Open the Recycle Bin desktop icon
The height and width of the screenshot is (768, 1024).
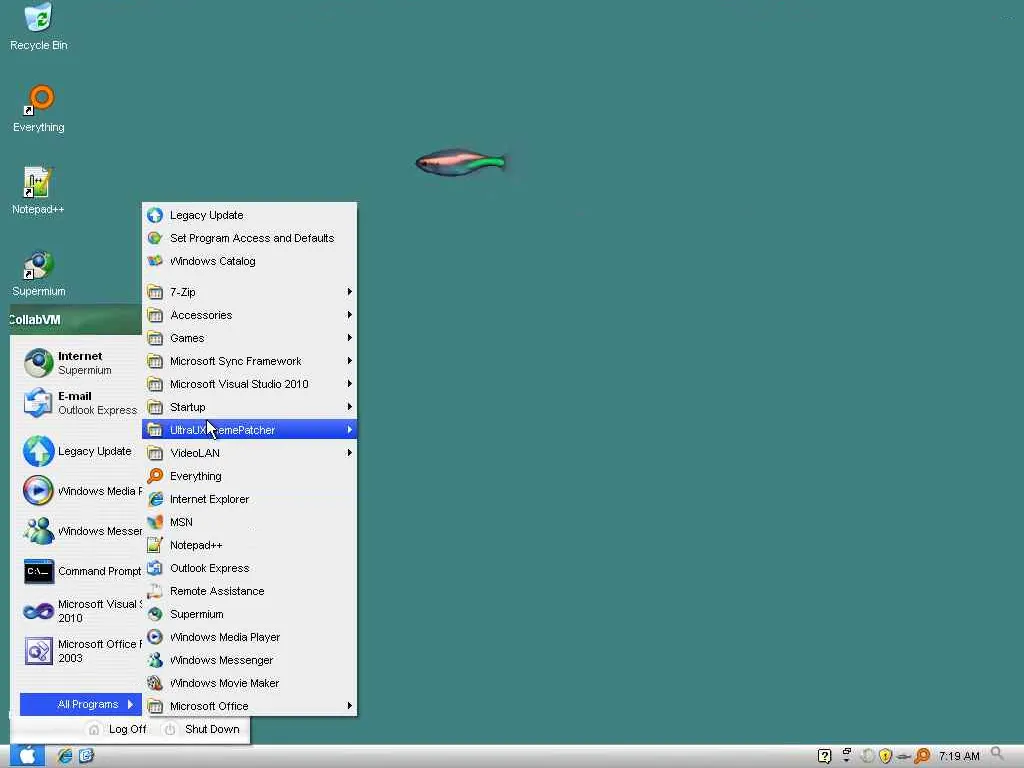[x=39, y=26]
